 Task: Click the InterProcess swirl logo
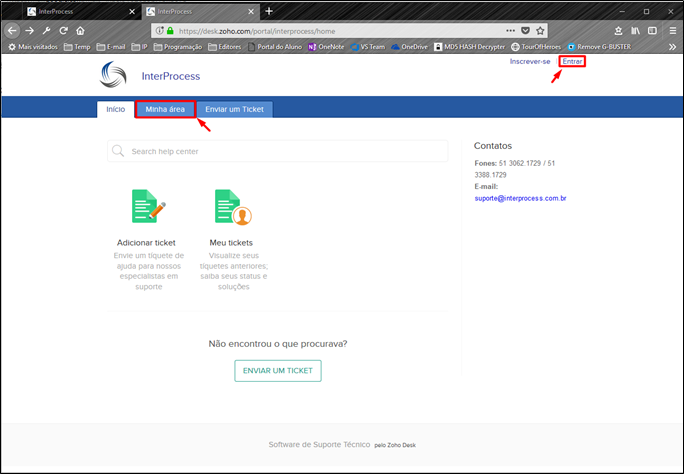[113, 75]
